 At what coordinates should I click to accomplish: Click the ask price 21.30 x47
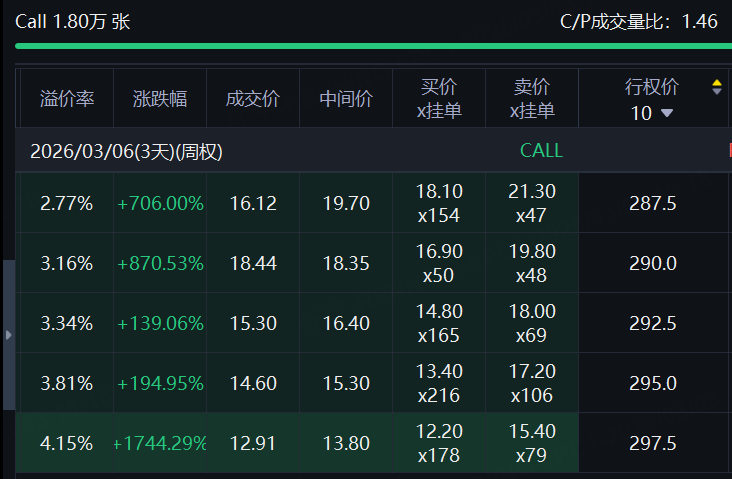531,203
